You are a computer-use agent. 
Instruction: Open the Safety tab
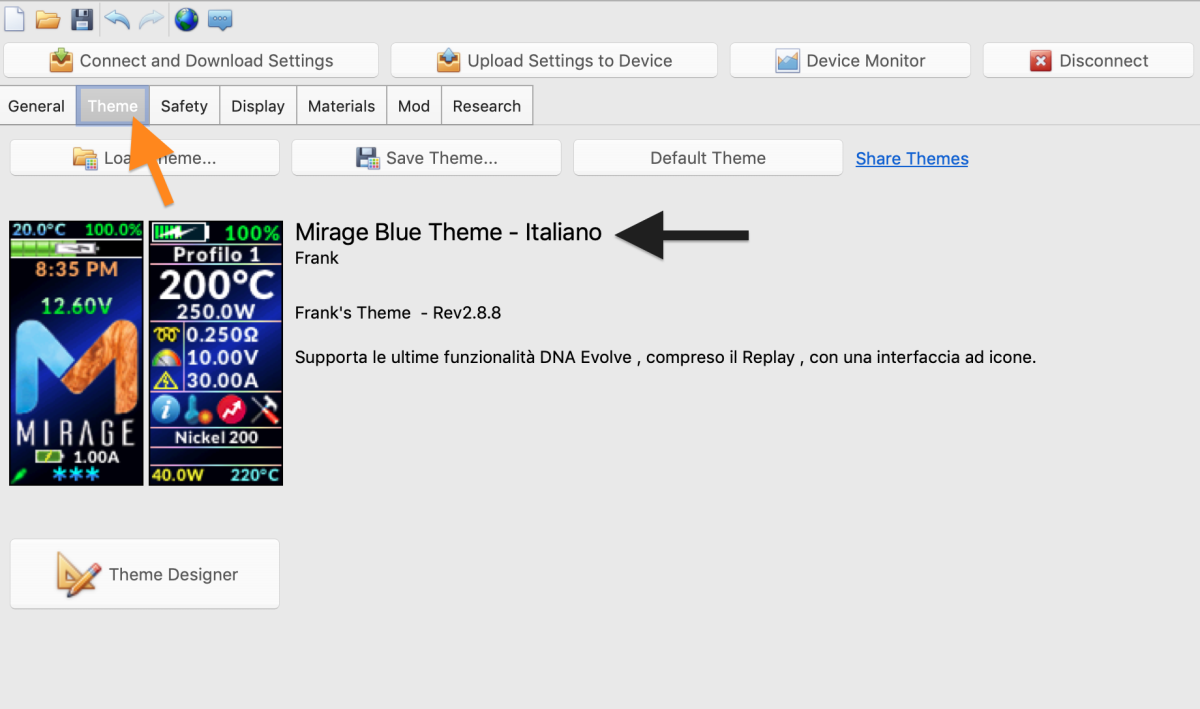[x=184, y=106]
